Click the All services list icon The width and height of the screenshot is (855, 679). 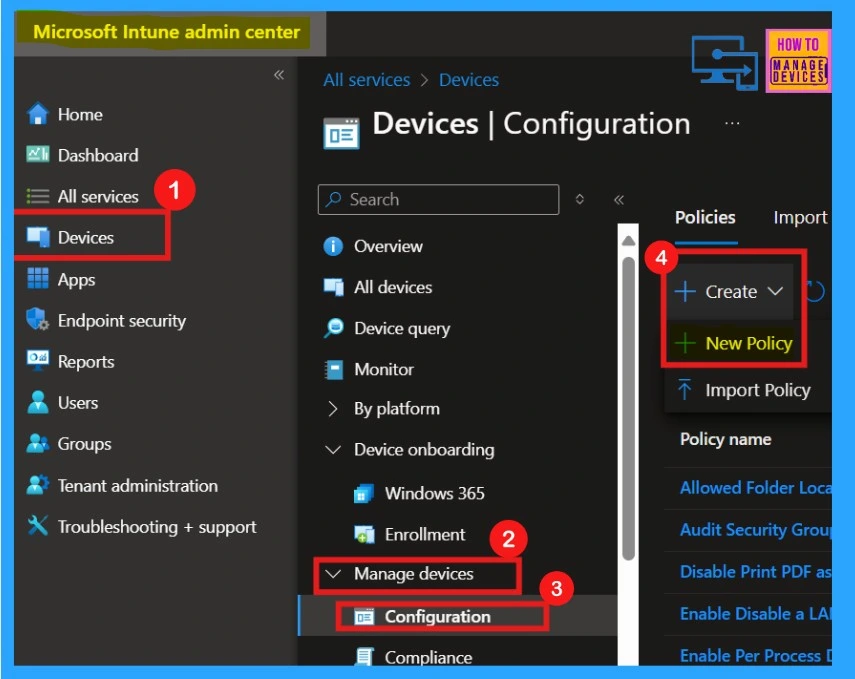click(x=38, y=196)
